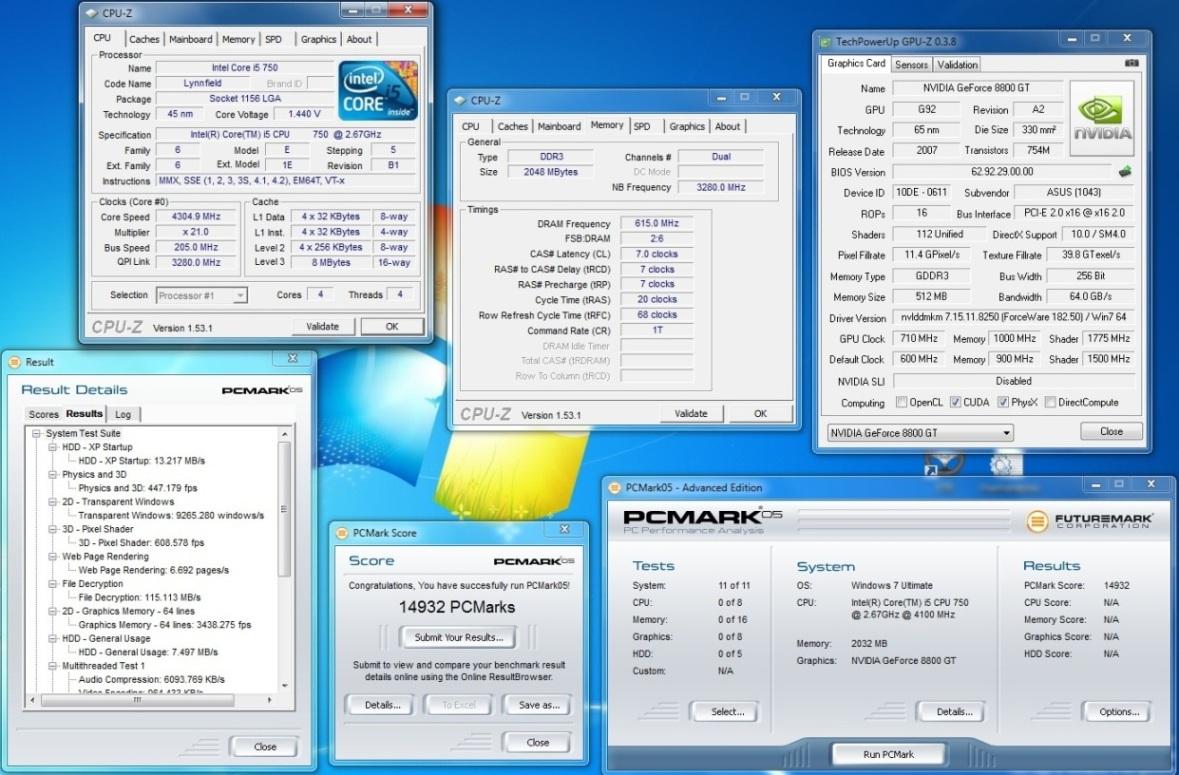
Task: Click the NVIDIA logo in GPU-Z
Action: tap(1102, 118)
